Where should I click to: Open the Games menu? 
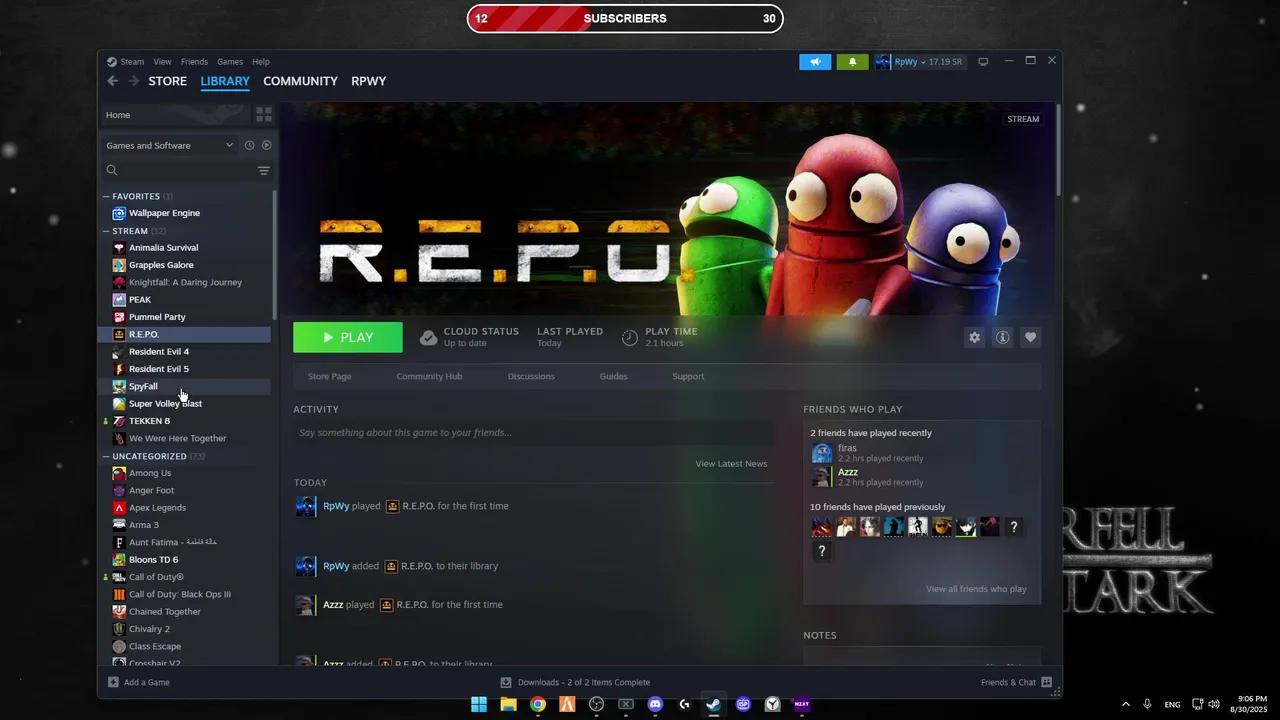[x=230, y=62]
